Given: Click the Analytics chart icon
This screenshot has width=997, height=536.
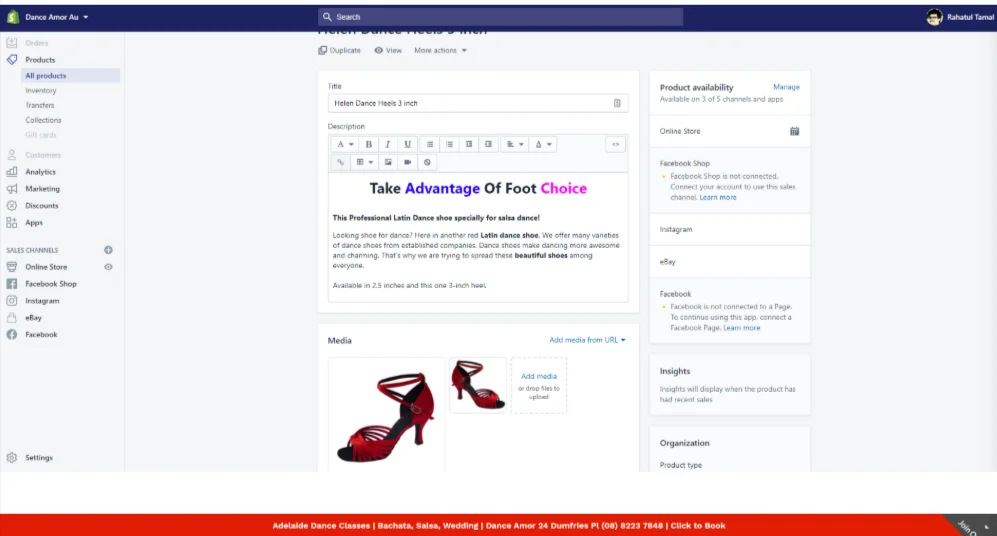Looking at the screenshot, I should (11, 172).
